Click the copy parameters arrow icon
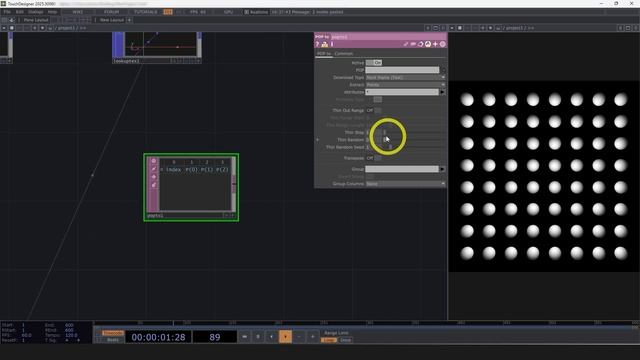 click(420, 44)
